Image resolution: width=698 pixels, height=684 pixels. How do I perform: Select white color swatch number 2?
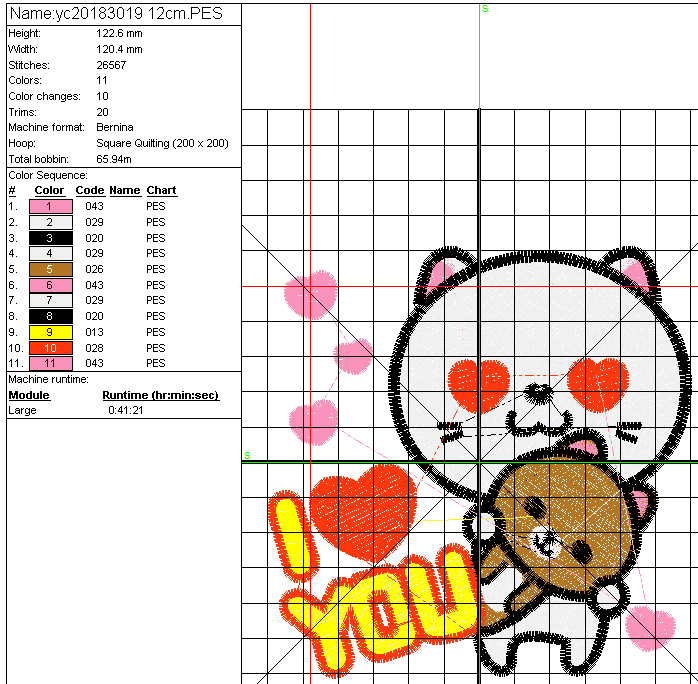(51, 222)
